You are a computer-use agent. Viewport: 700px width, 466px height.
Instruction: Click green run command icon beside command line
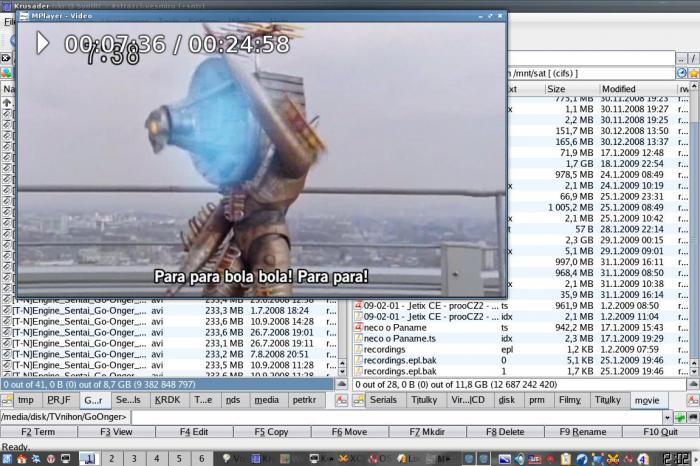tap(680, 417)
